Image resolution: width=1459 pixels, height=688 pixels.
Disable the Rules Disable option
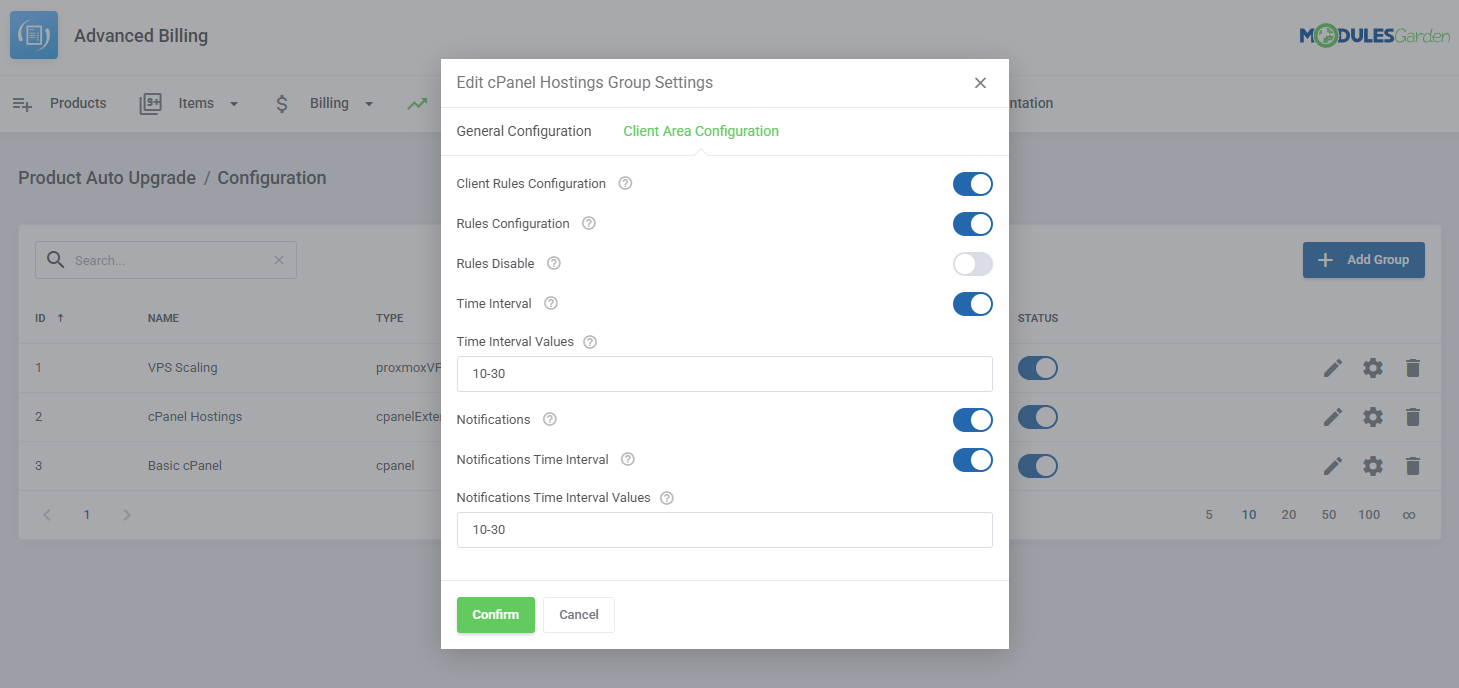point(972,263)
